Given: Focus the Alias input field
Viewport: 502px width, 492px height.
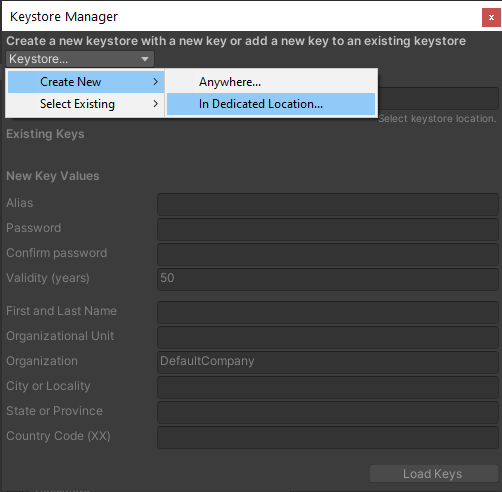Looking at the screenshot, I should tap(328, 204).
